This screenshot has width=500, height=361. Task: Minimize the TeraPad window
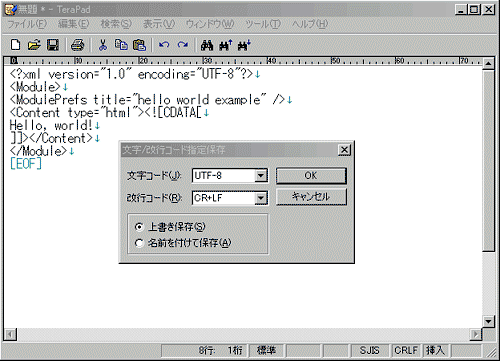point(461,9)
